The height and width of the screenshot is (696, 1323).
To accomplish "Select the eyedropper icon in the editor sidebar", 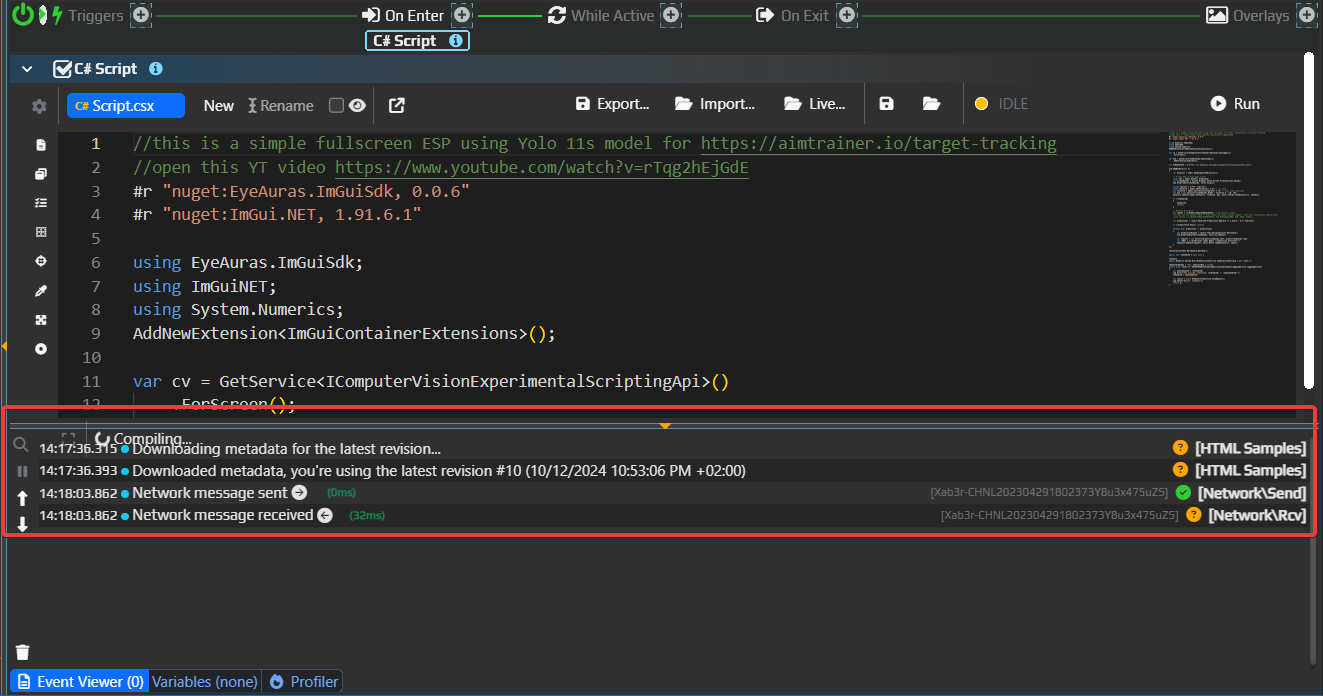I will point(41,291).
